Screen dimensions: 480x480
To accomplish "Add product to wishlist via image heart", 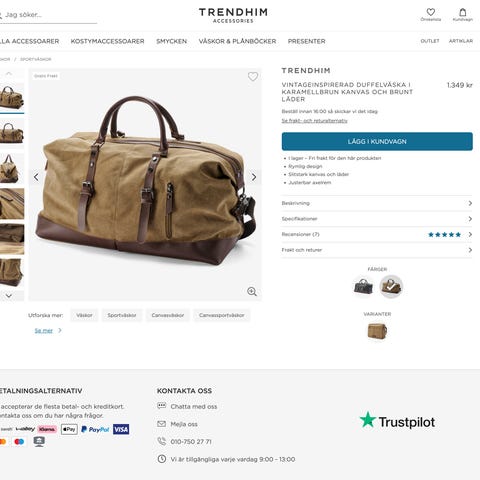I will [x=253, y=76].
